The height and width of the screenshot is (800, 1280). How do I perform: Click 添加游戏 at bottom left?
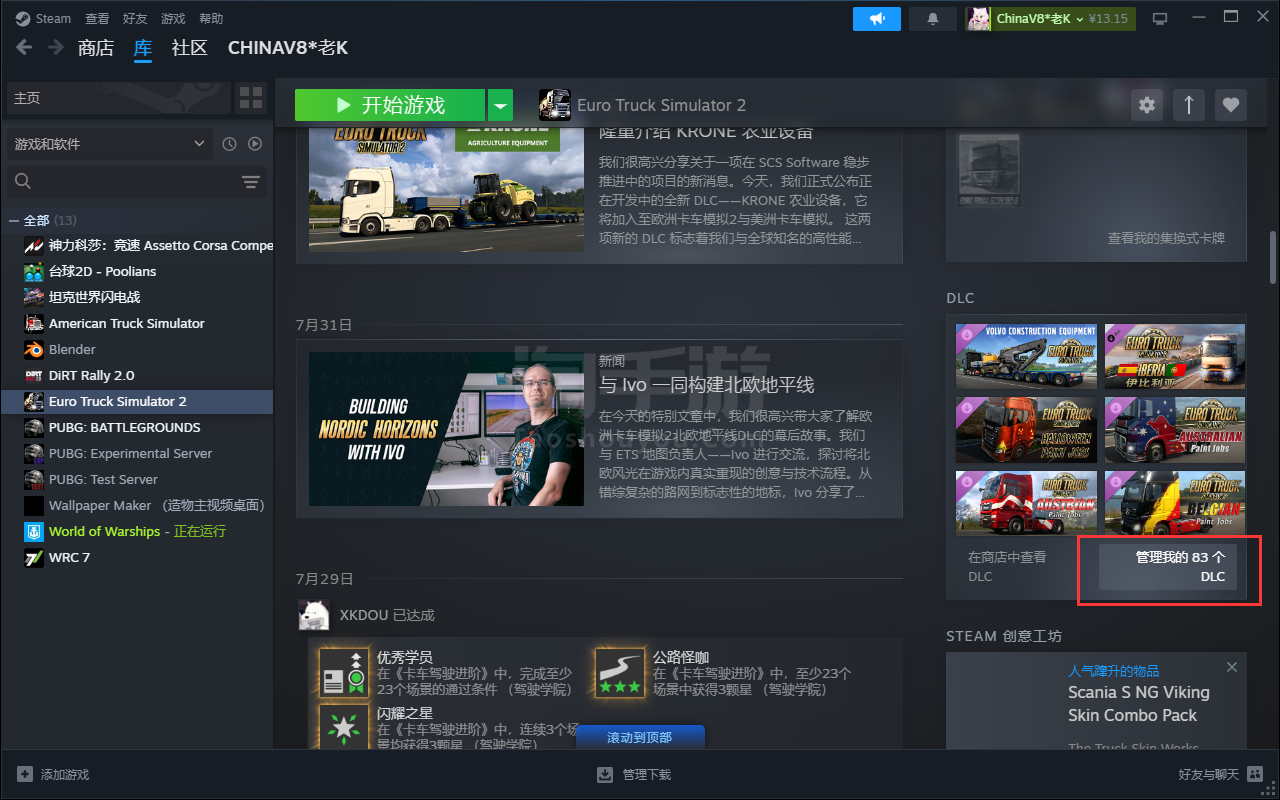pyautogui.click(x=65, y=774)
